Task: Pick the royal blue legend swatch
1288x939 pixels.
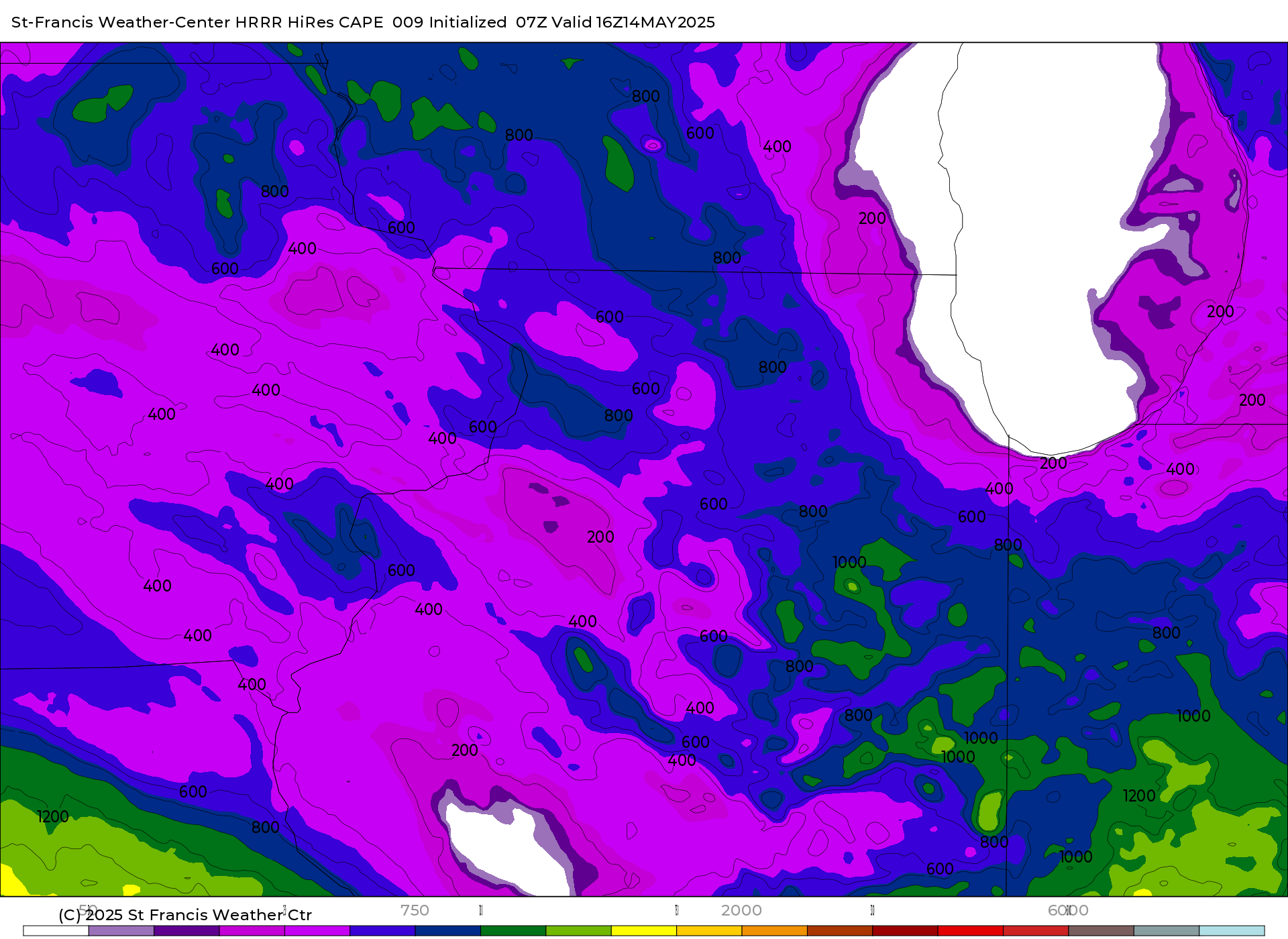Action: click(382, 931)
